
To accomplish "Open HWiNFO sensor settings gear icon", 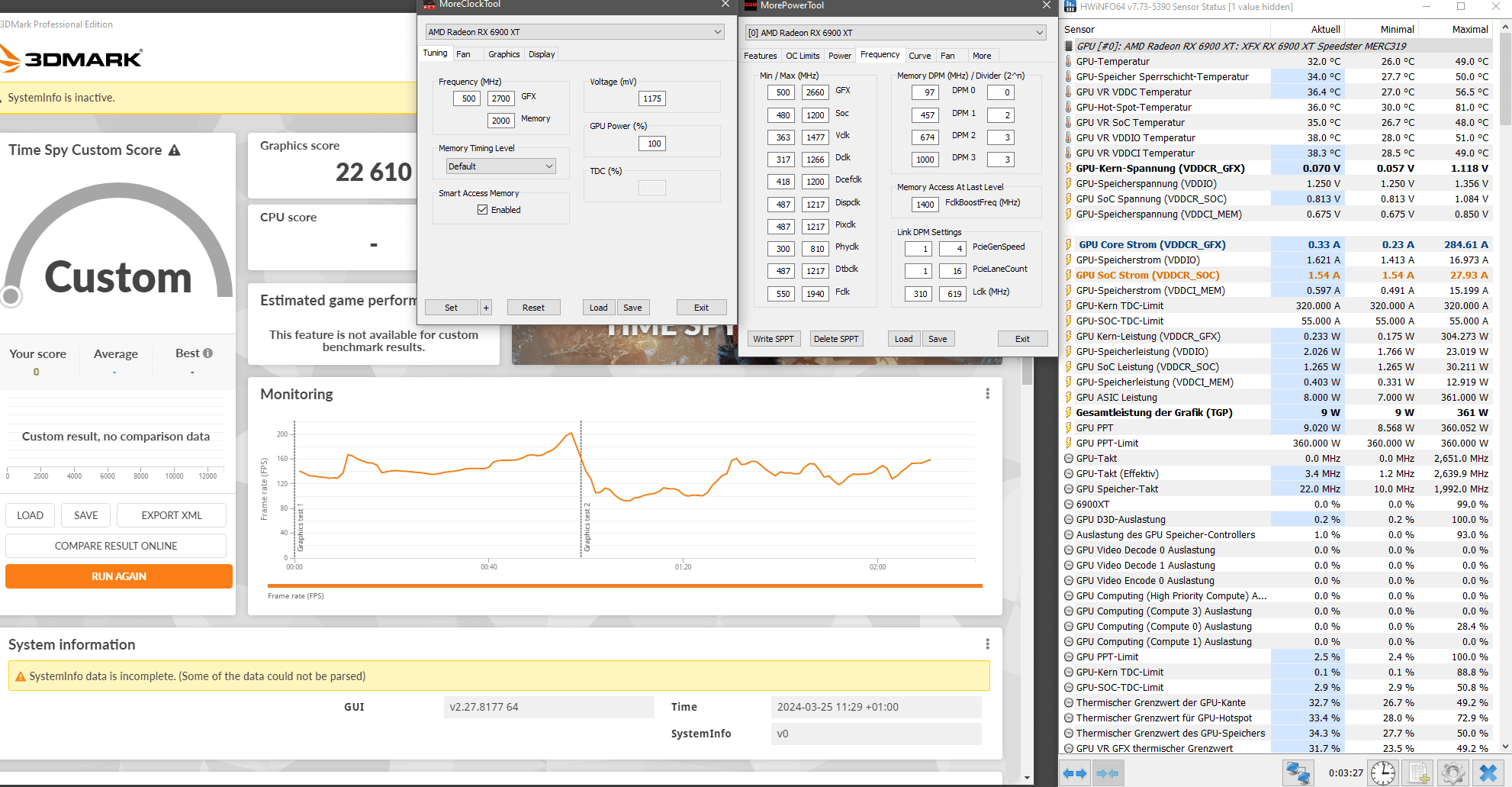I will (x=1453, y=773).
